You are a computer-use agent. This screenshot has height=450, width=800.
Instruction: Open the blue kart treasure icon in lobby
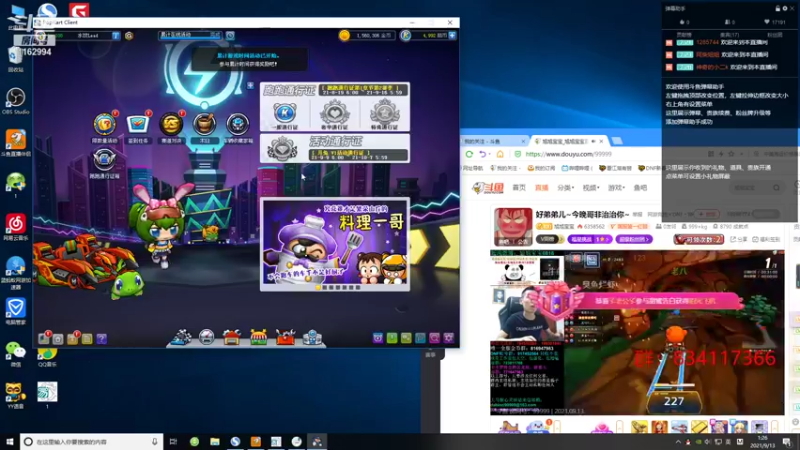tap(237, 123)
